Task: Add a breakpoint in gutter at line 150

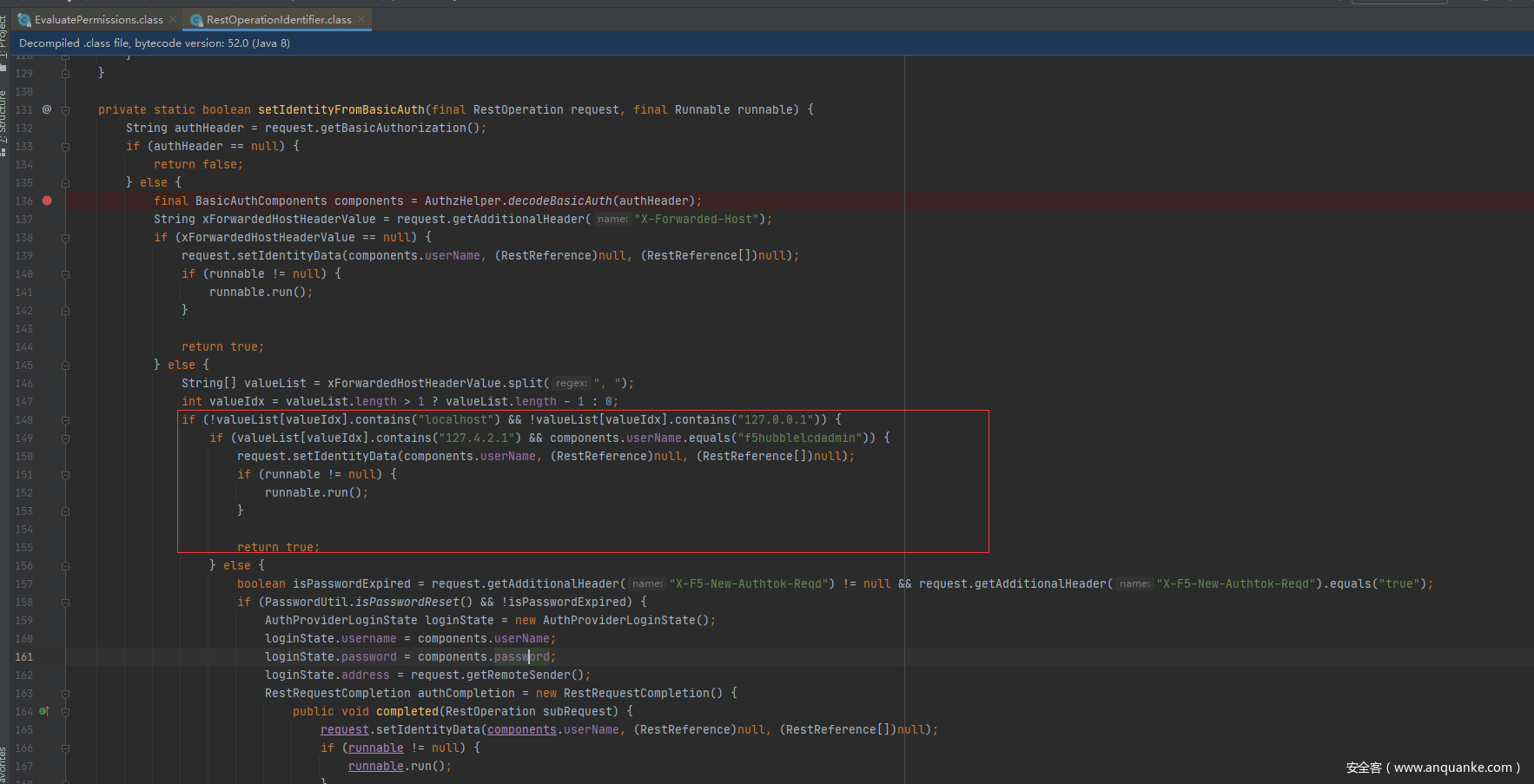Action: [47, 457]
